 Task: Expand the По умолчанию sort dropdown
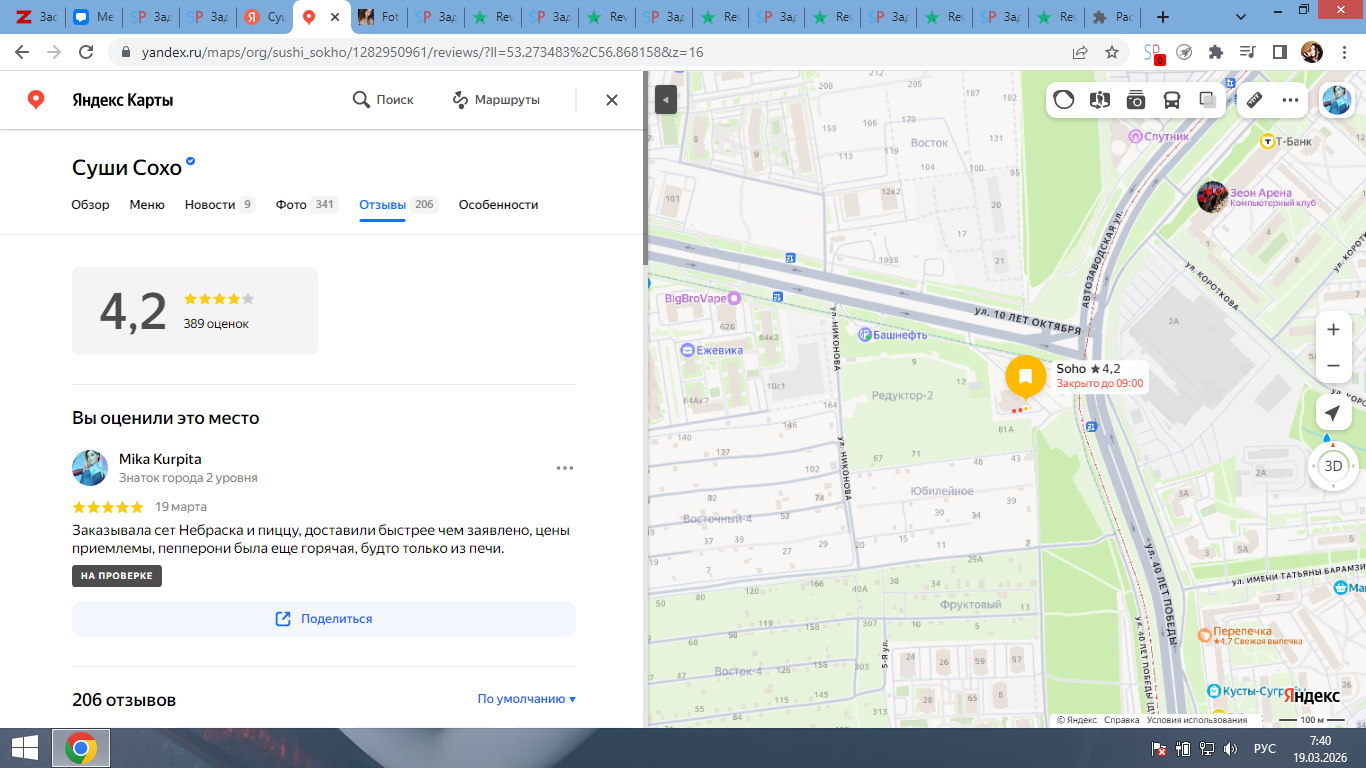(527, 699)
